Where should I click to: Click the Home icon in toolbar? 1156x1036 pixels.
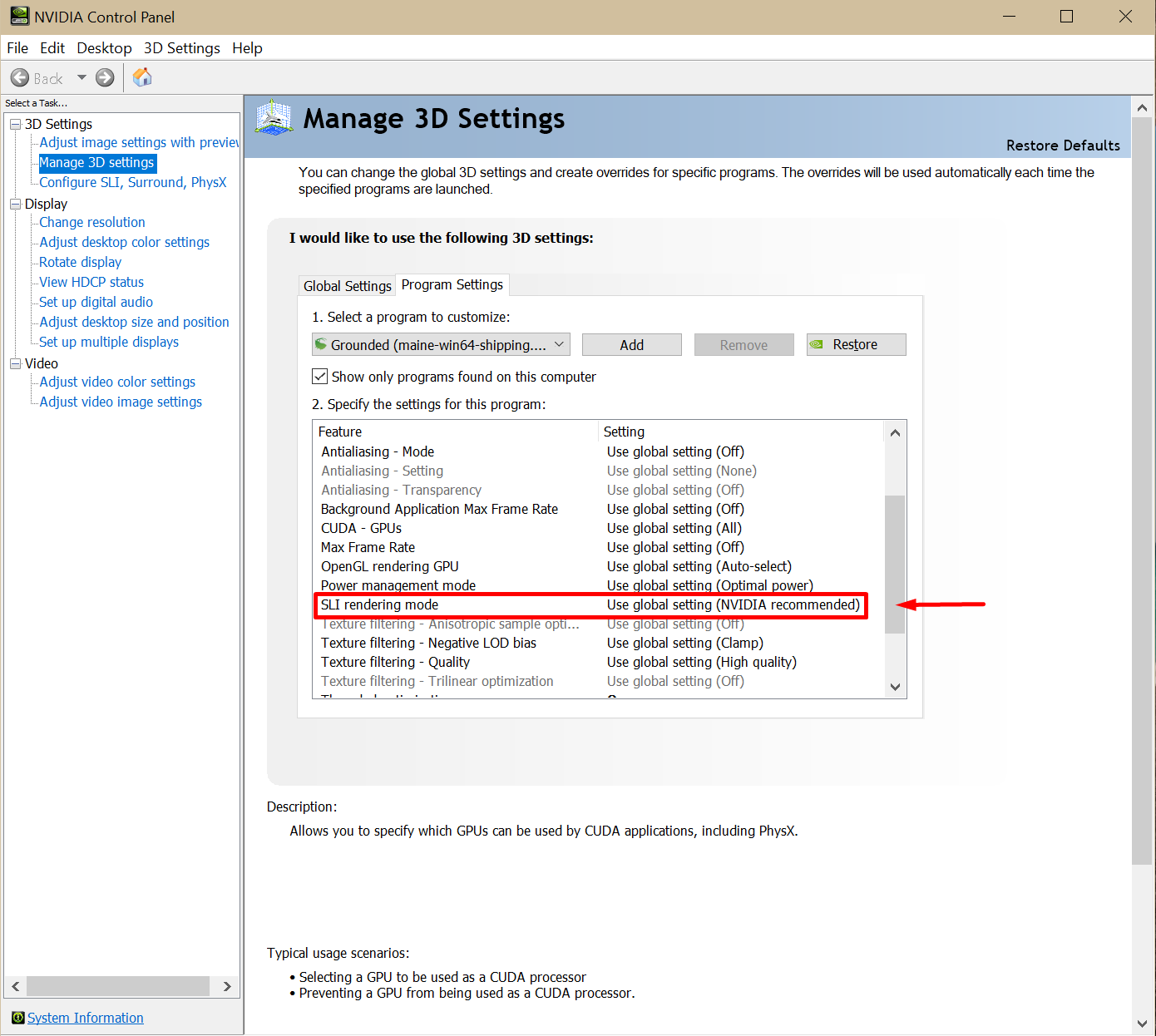(x=142, y=77)
